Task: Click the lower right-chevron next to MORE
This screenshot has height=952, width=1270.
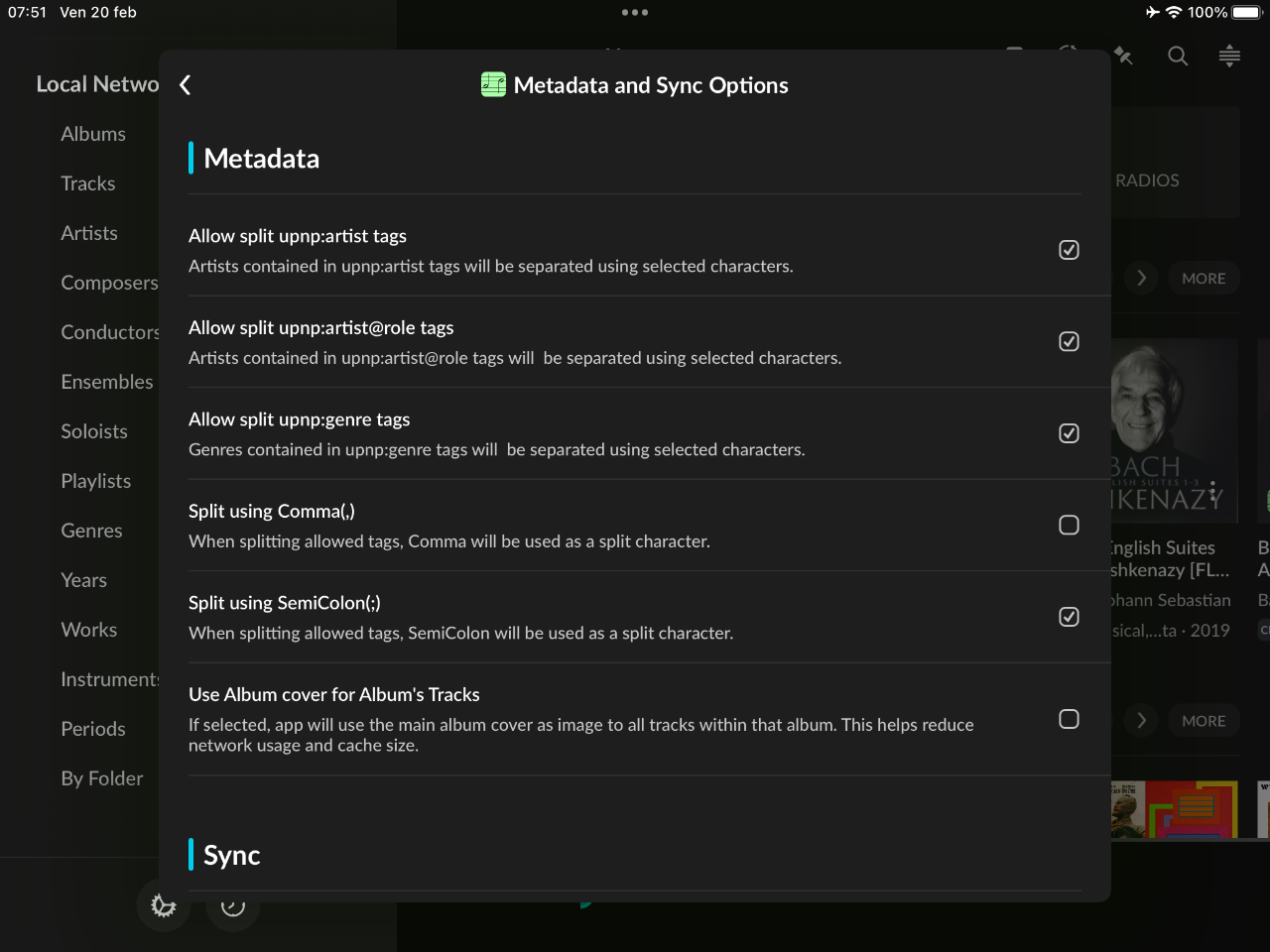Action: (1142, 721)
